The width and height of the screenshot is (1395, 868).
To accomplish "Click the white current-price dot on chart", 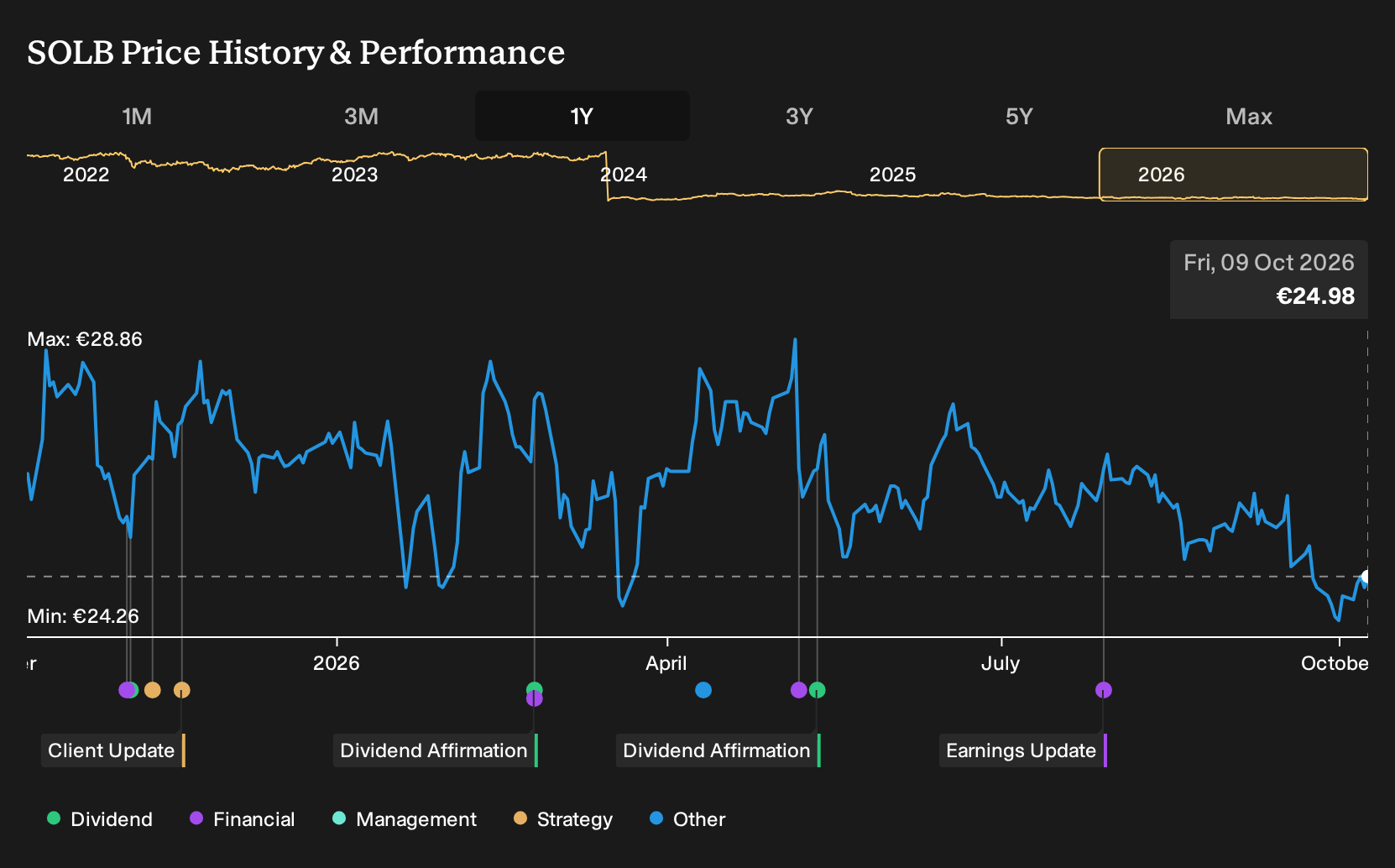I will click(x=1366, y=577).
